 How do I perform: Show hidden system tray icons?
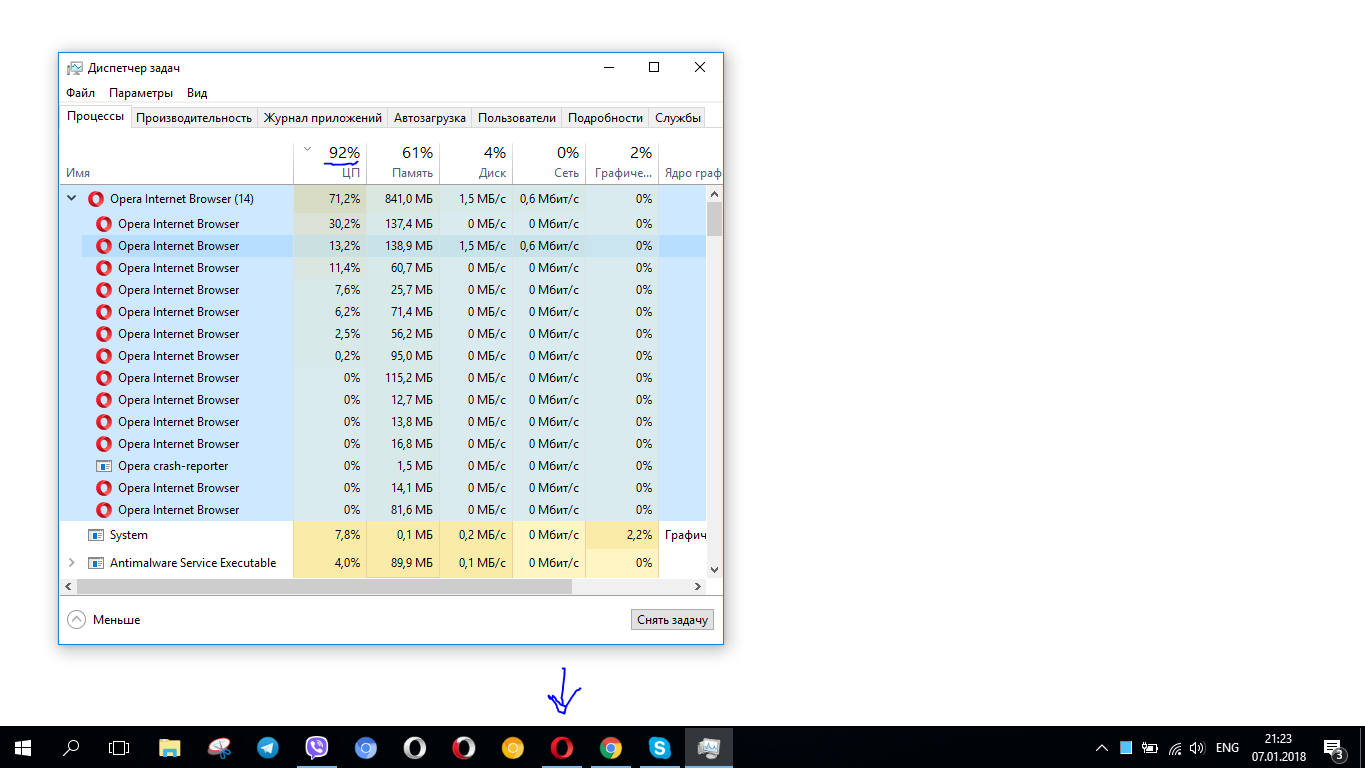[1102, 748]
